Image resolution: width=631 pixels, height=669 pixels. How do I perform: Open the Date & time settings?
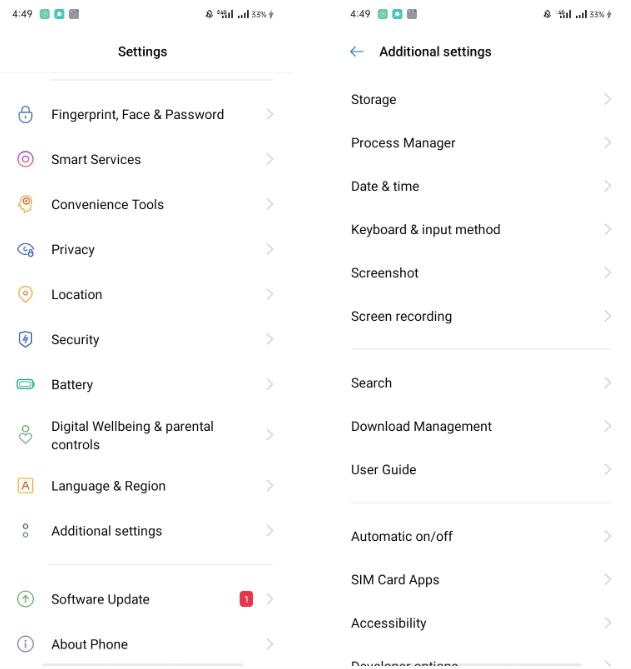[x=385, y=186]
